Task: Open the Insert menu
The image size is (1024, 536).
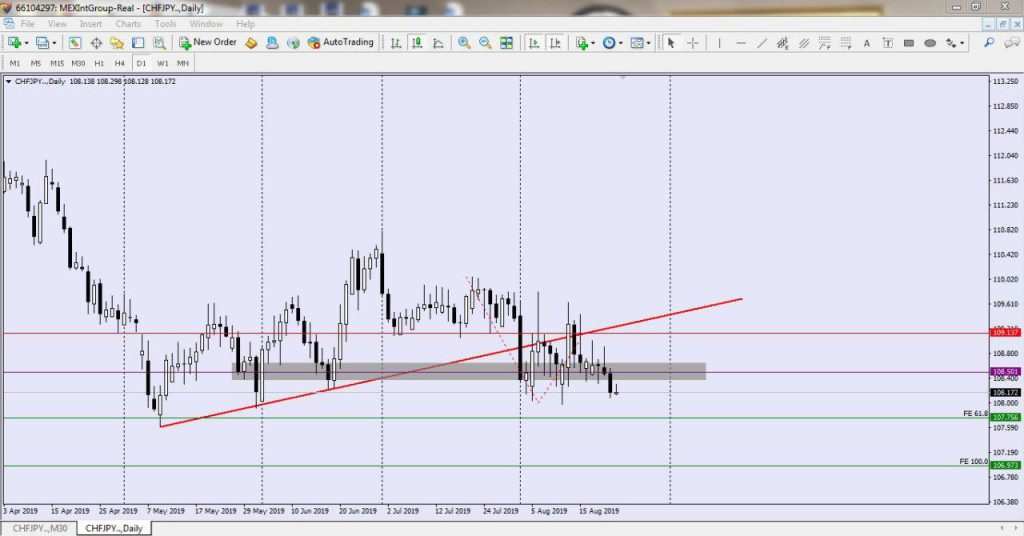Action: (x=91, y=24)
